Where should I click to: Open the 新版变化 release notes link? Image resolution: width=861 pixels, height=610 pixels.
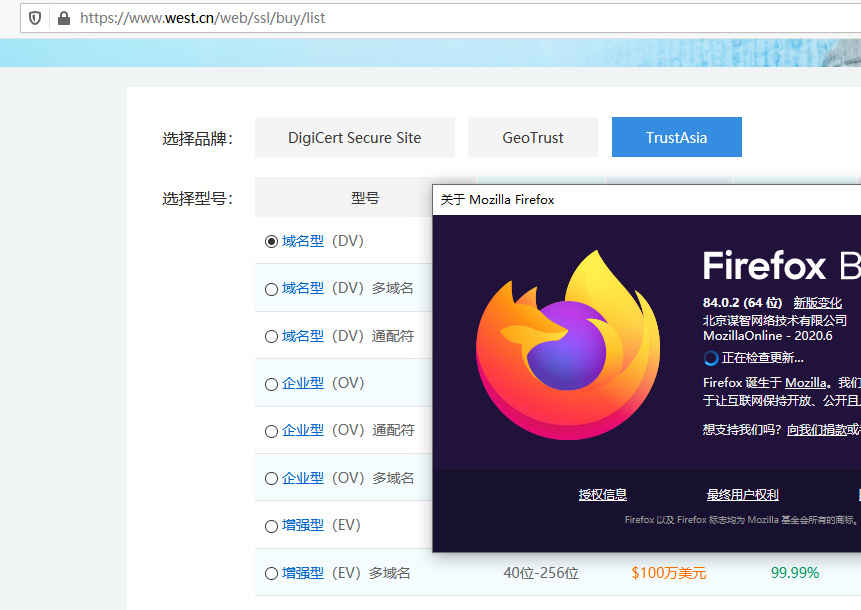click(817, 303)
